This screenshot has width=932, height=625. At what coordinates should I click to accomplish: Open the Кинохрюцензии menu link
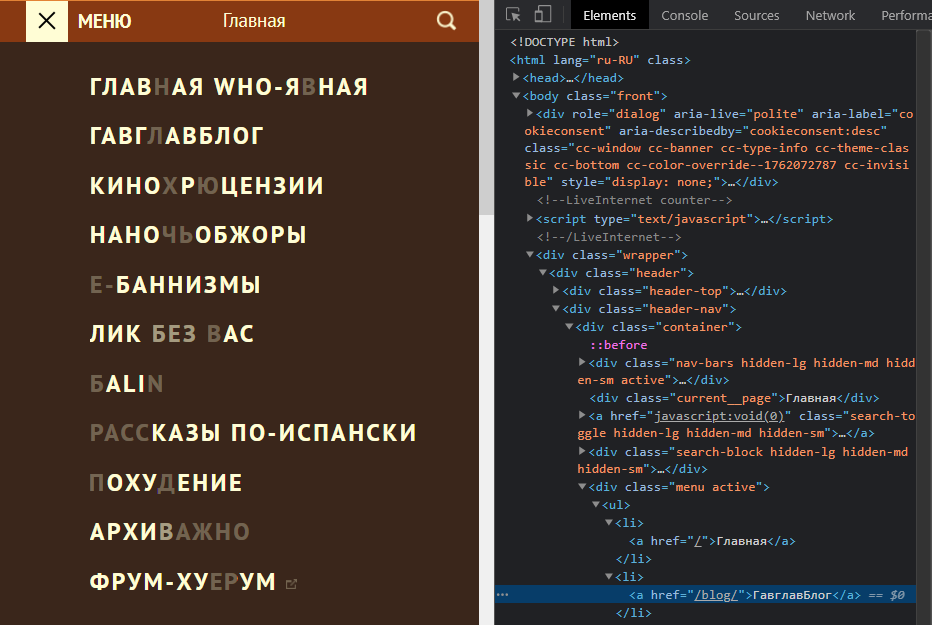coord(207,185)
